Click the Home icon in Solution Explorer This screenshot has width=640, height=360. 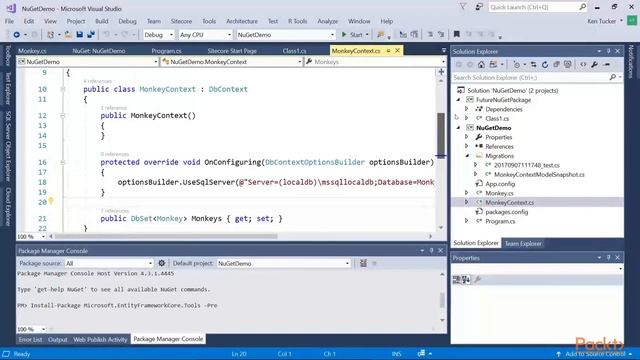482,64
